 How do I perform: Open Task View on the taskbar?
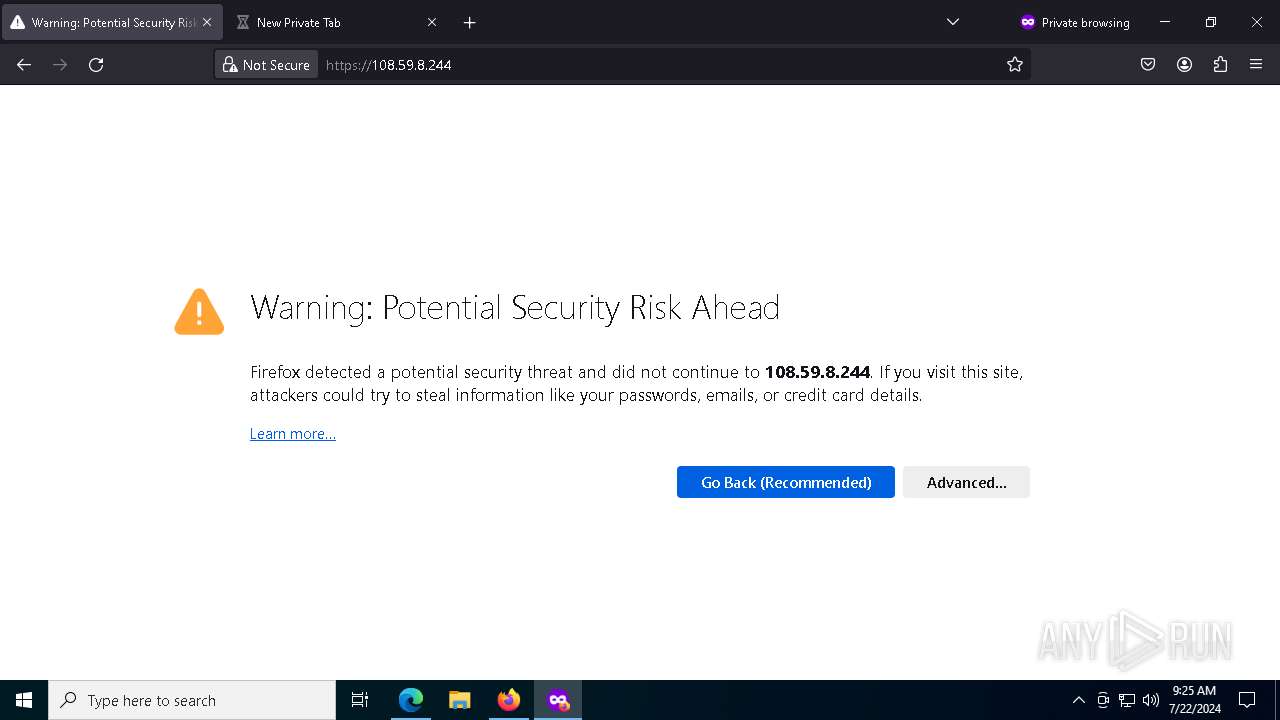coord(360,700)
